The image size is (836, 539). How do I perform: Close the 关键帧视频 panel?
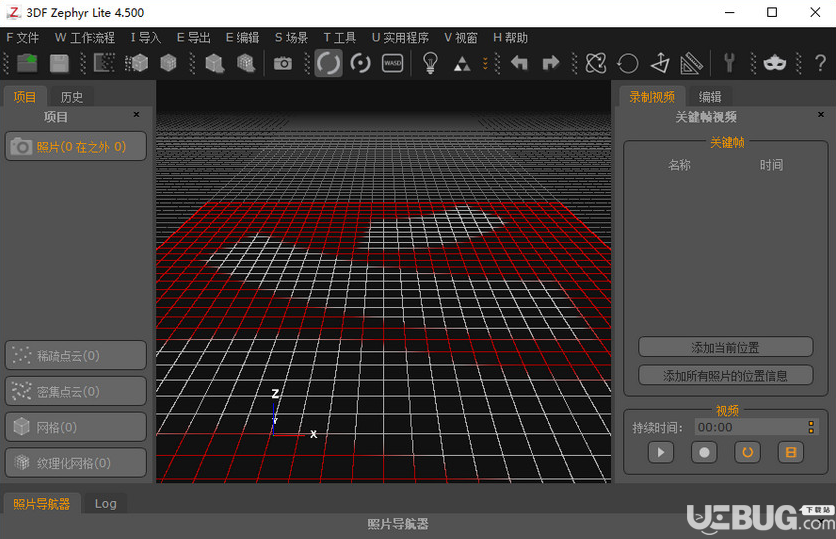[821, 115]
